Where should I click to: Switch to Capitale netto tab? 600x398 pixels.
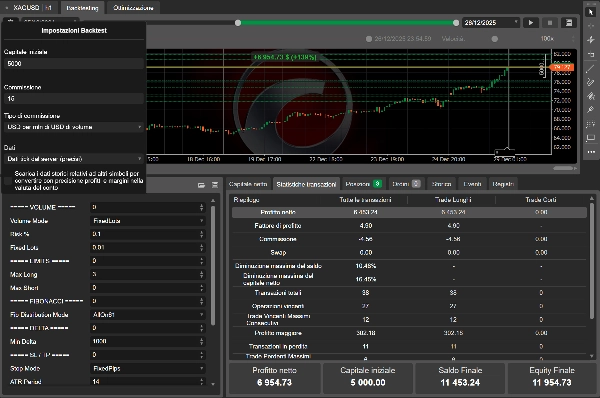(x=248, y=184)
